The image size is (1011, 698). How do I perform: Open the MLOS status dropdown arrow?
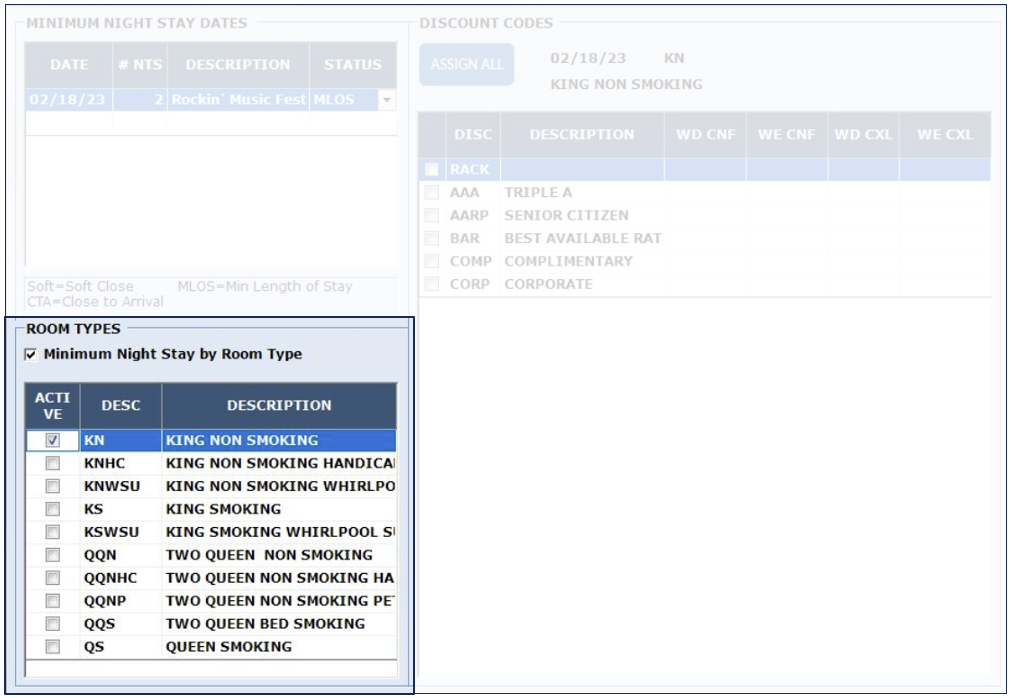click(x=387, y=100)
